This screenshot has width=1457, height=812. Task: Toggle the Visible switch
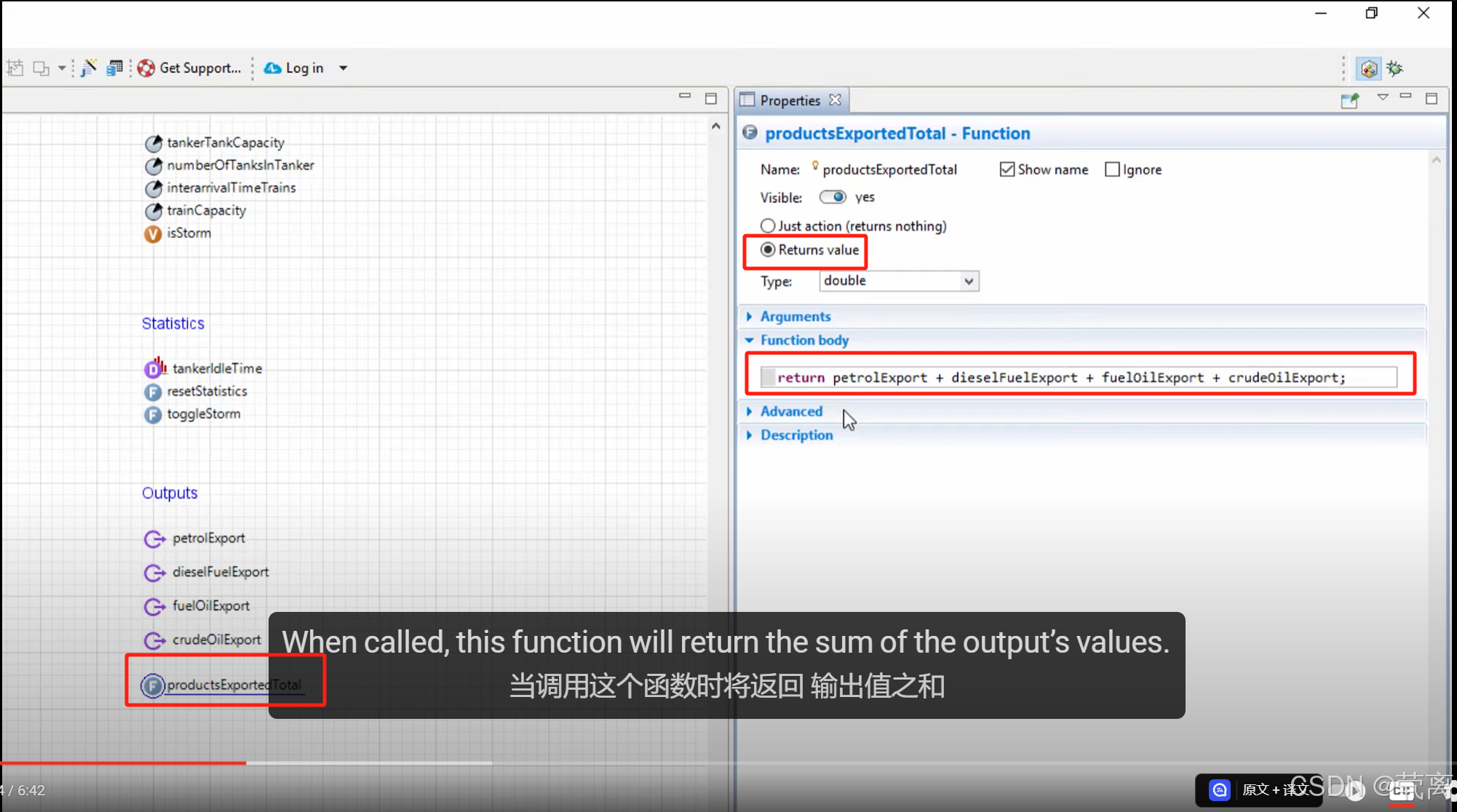click(833, 197)
